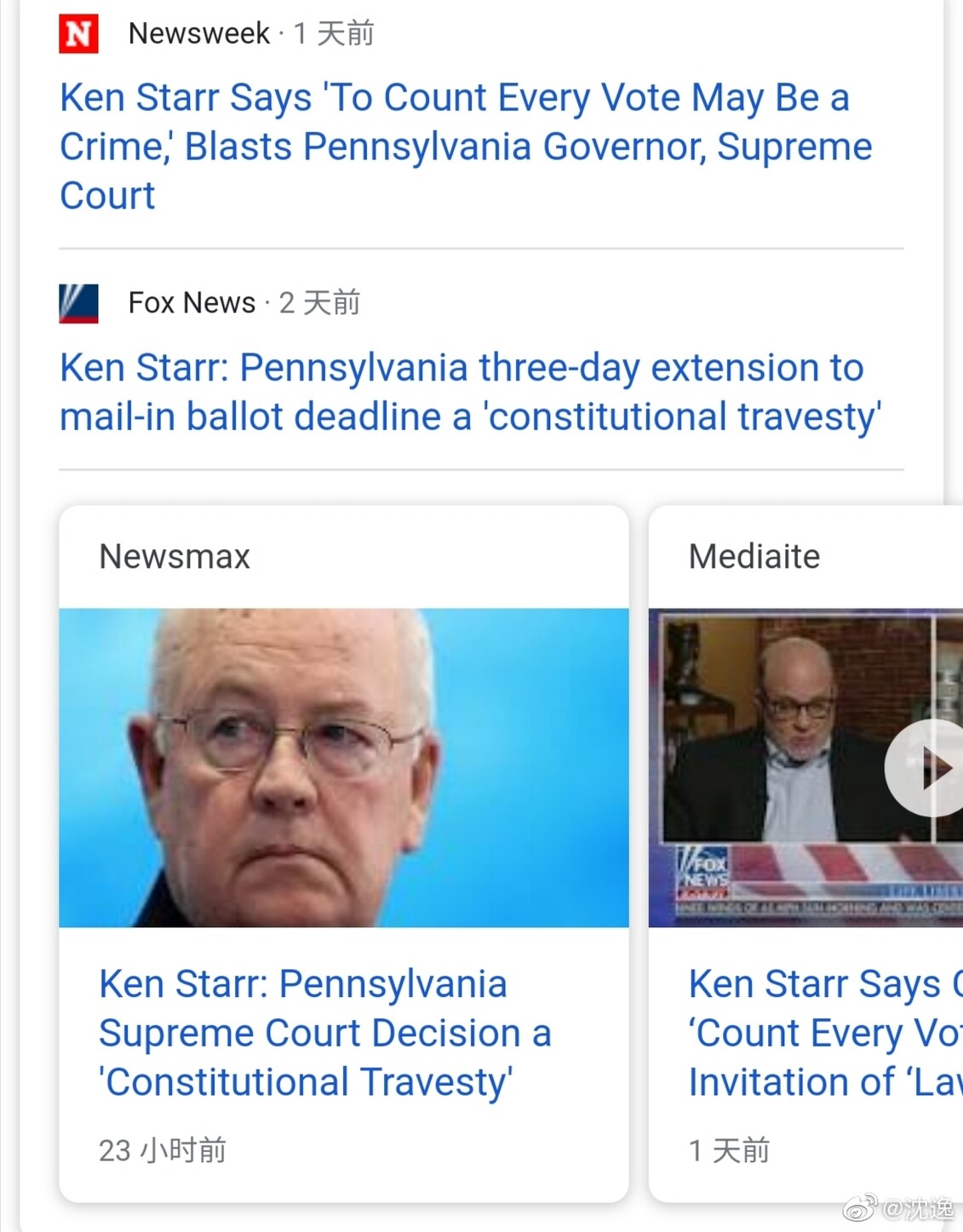Open Fox News headline about three-day extension

coord(470,392)
